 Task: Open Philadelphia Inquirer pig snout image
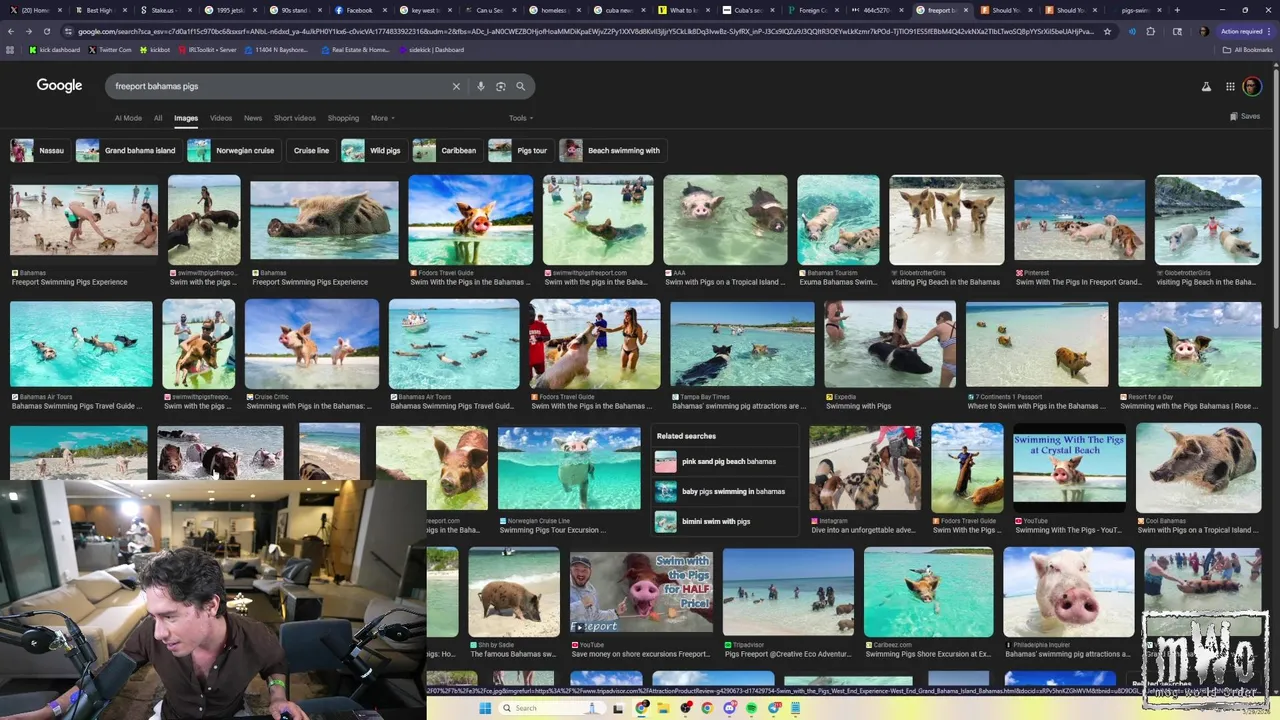[1068, 592]
